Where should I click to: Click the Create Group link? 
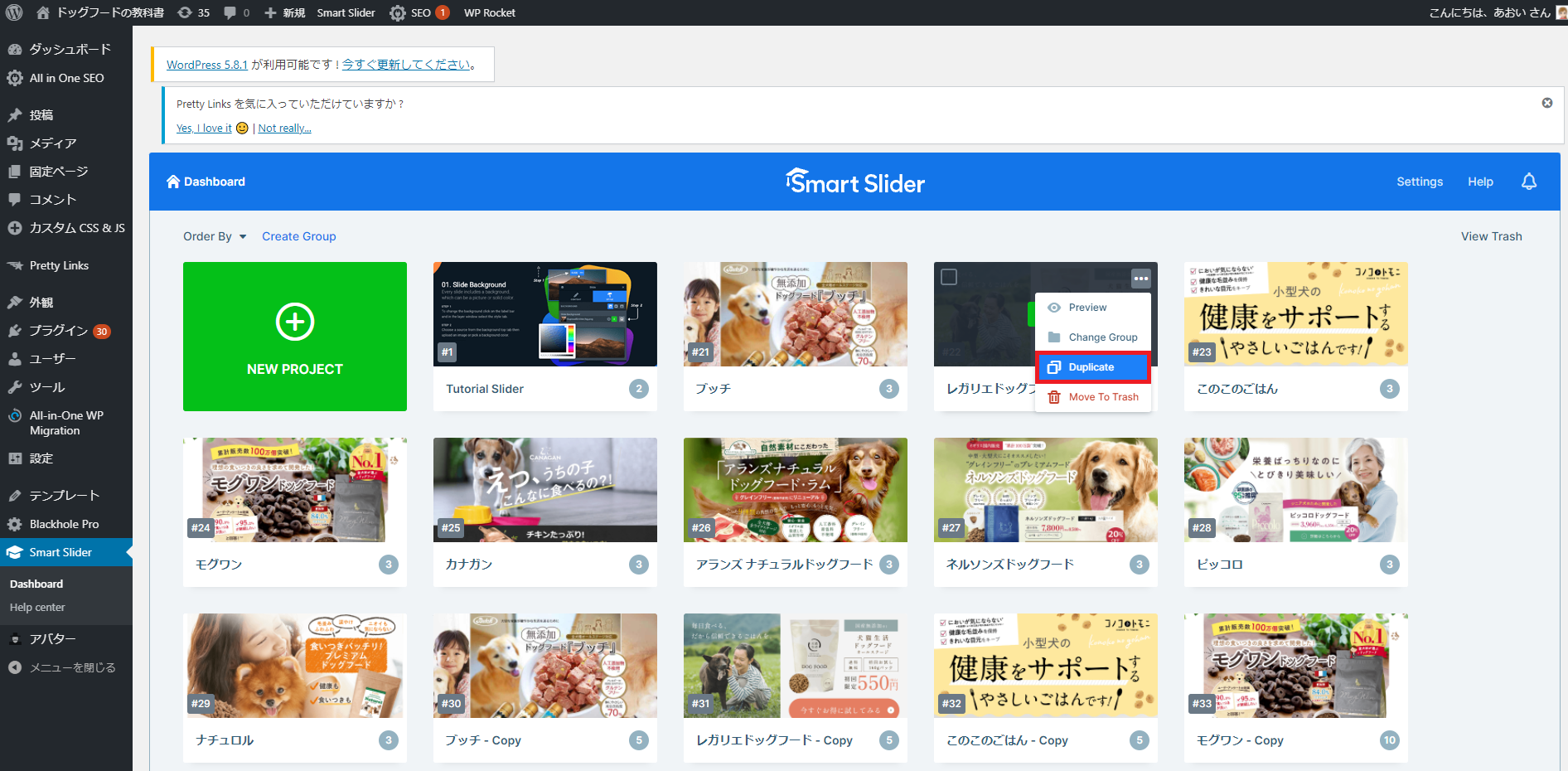[298, 236]
